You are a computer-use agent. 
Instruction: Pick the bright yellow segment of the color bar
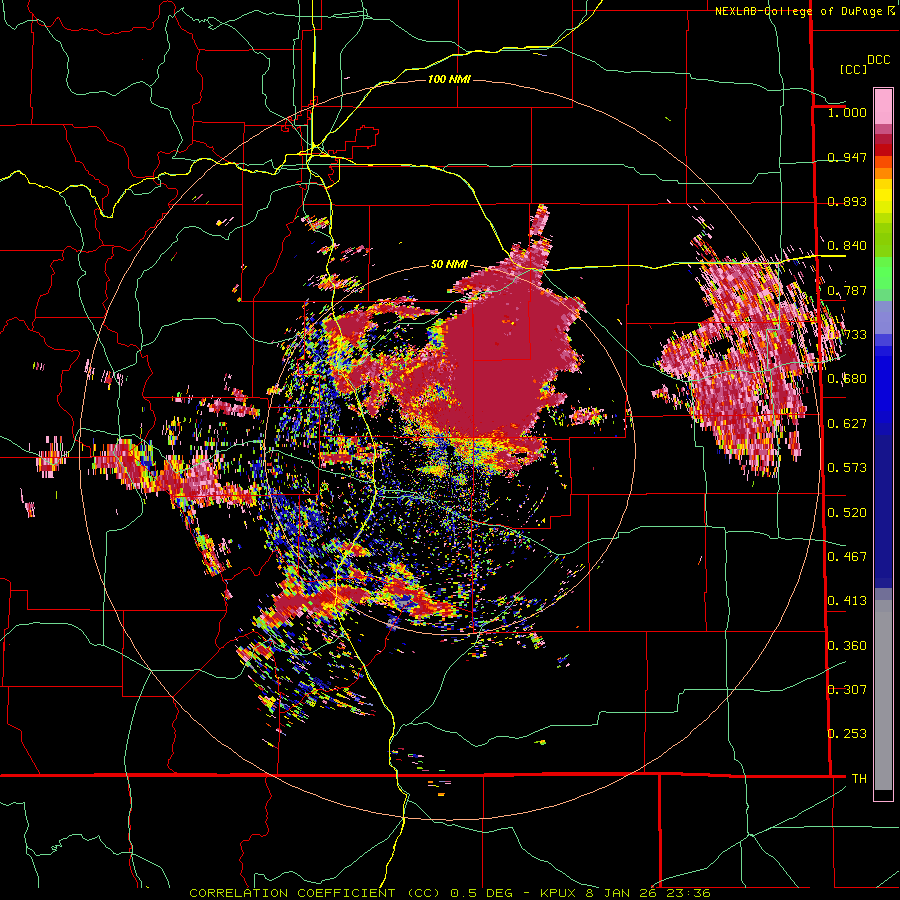[883, 197]
